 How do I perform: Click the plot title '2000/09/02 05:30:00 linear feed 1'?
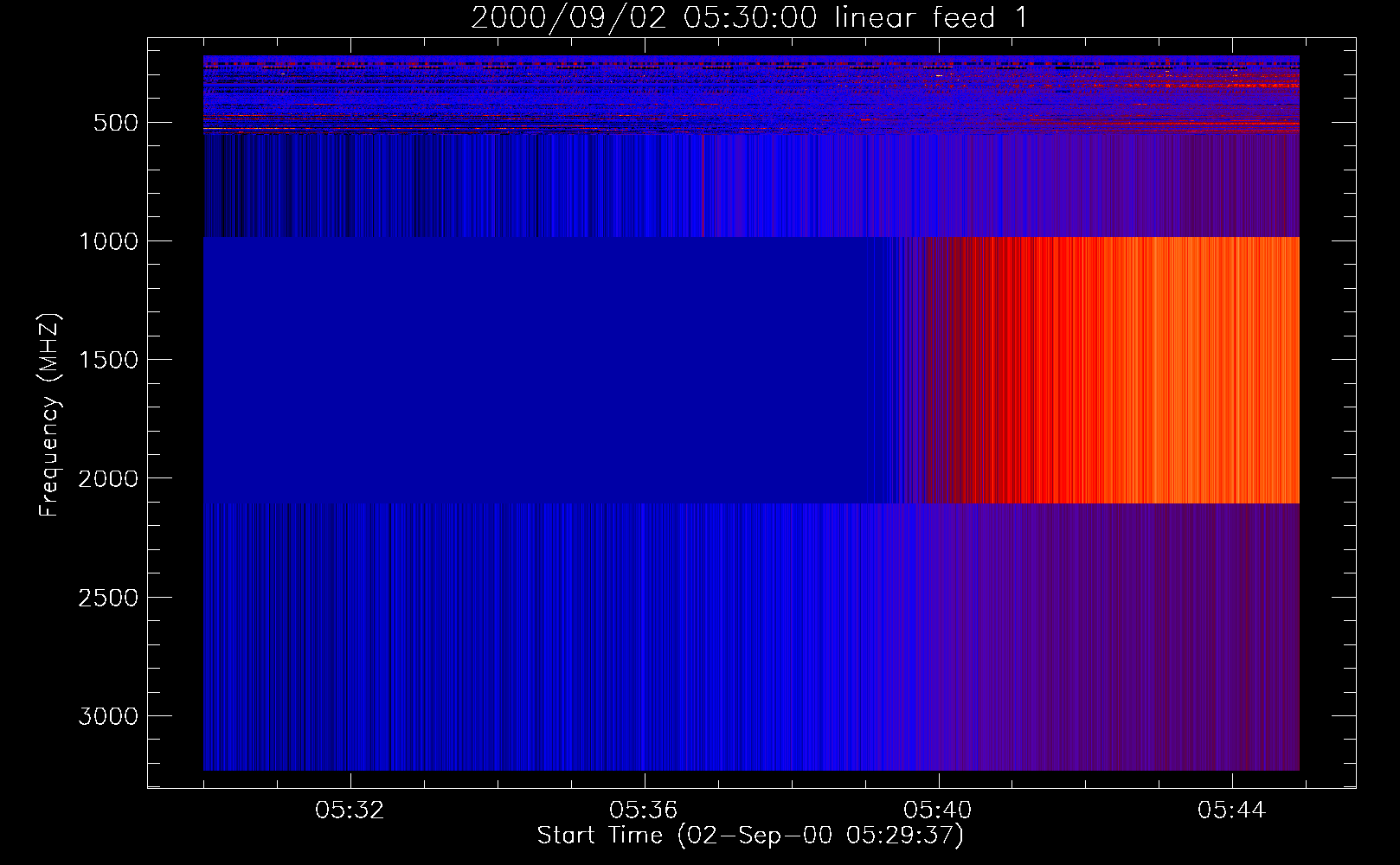pos(749,17)
